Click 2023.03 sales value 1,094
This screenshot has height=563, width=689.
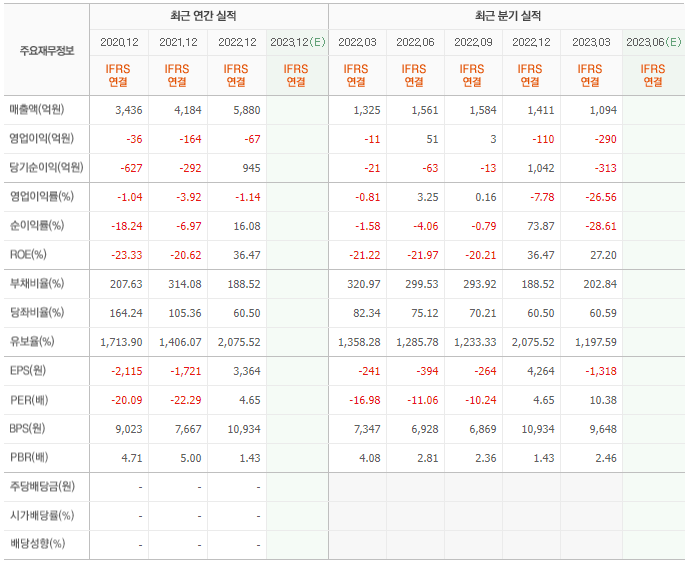pyautogui.click(x=603, y=110)
